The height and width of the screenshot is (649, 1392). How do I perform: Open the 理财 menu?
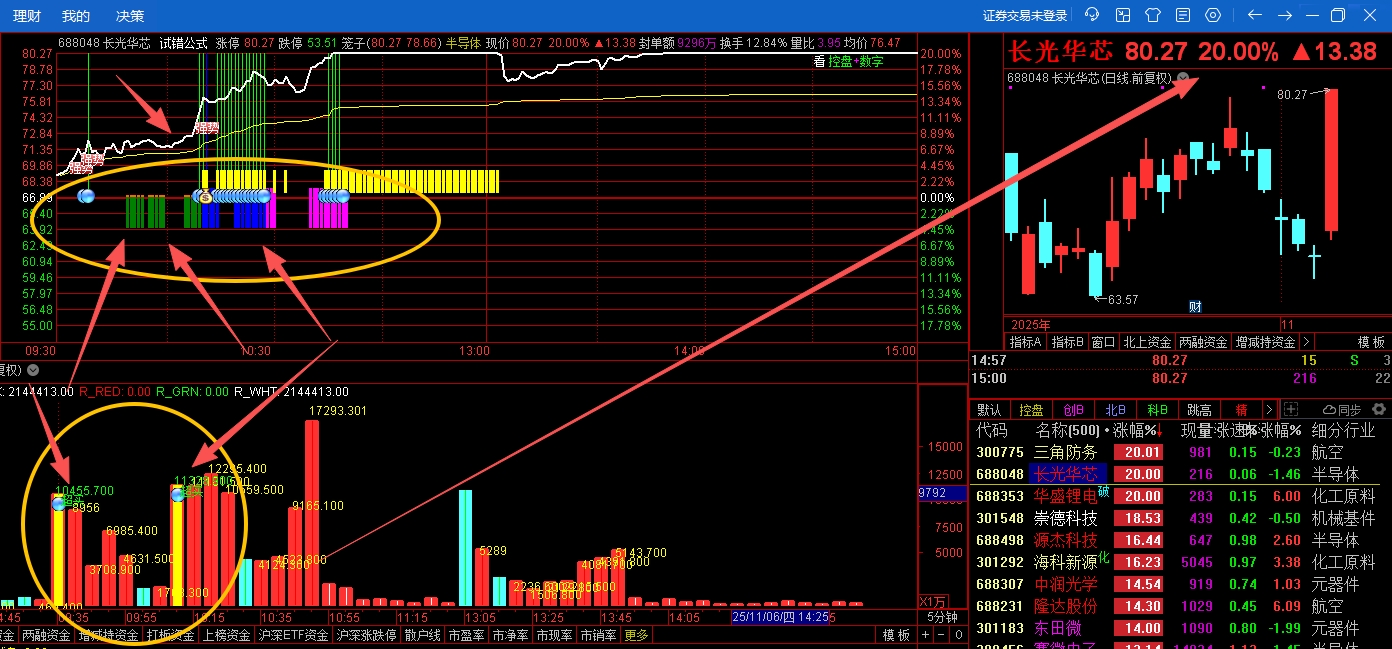[x=27, y=16]
